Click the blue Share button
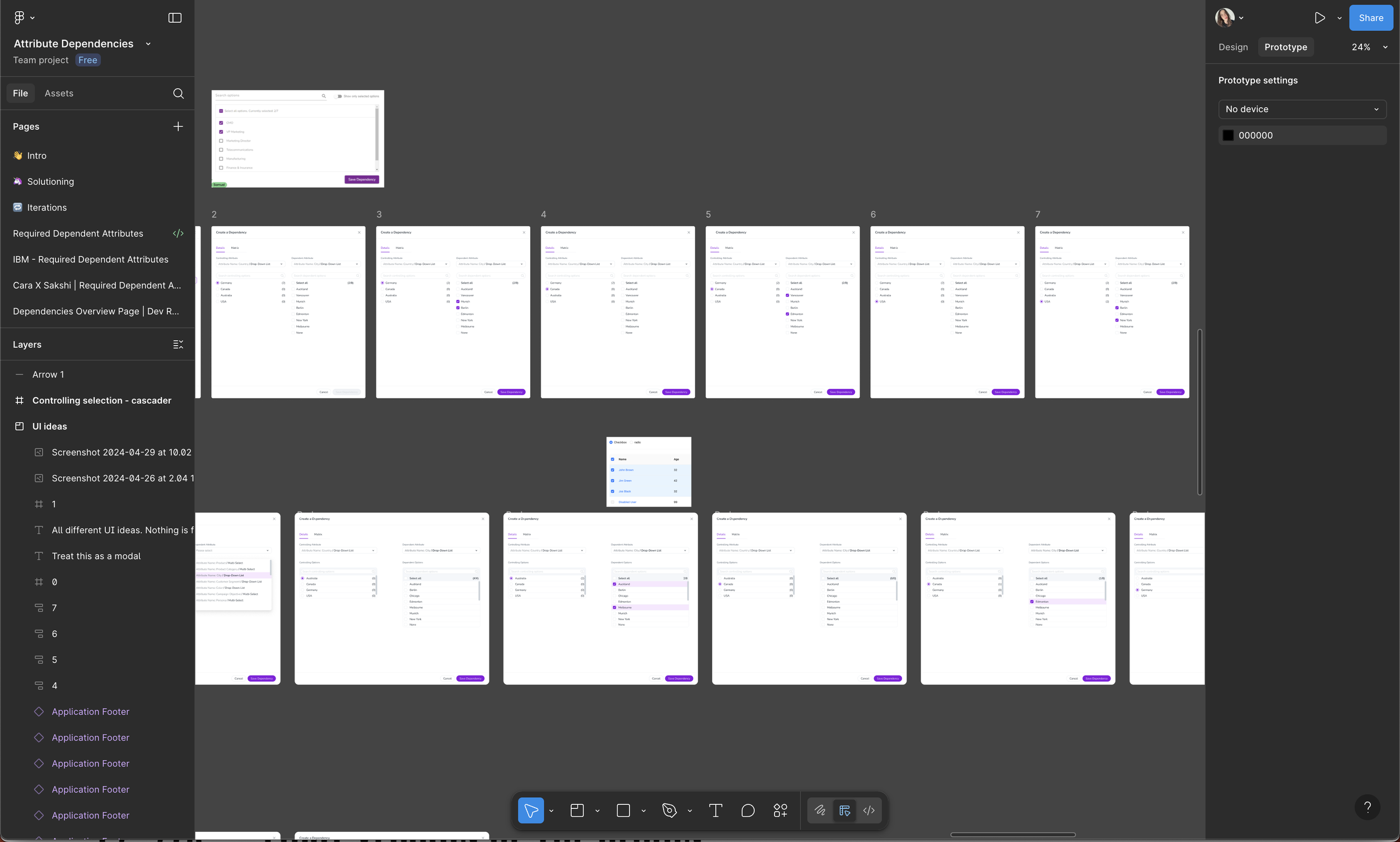The image size is (1400, 842). click(x=1370, y=17)
